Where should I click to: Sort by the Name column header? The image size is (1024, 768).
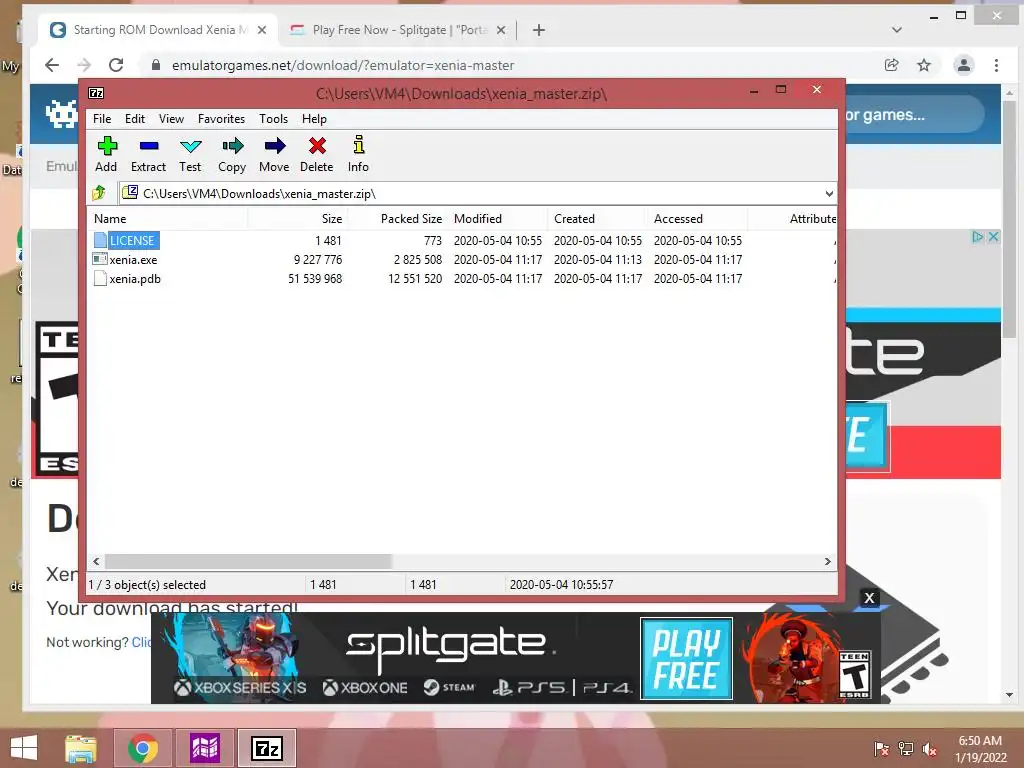click(167, 219)
